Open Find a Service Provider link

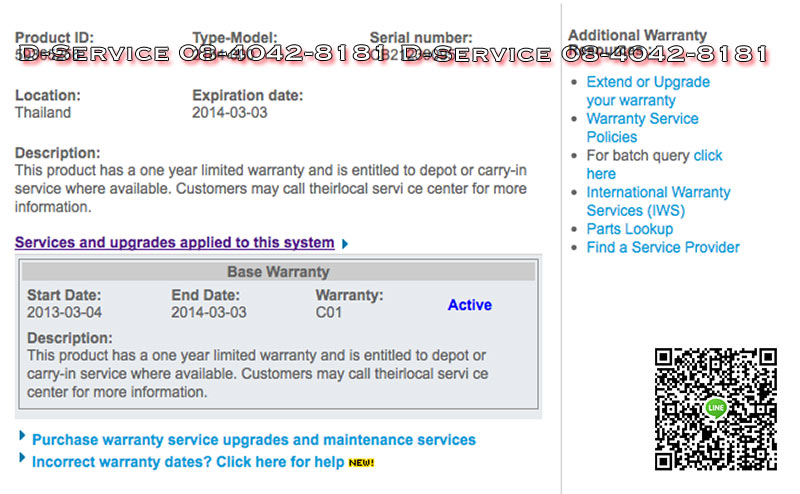tap(663, 247)
